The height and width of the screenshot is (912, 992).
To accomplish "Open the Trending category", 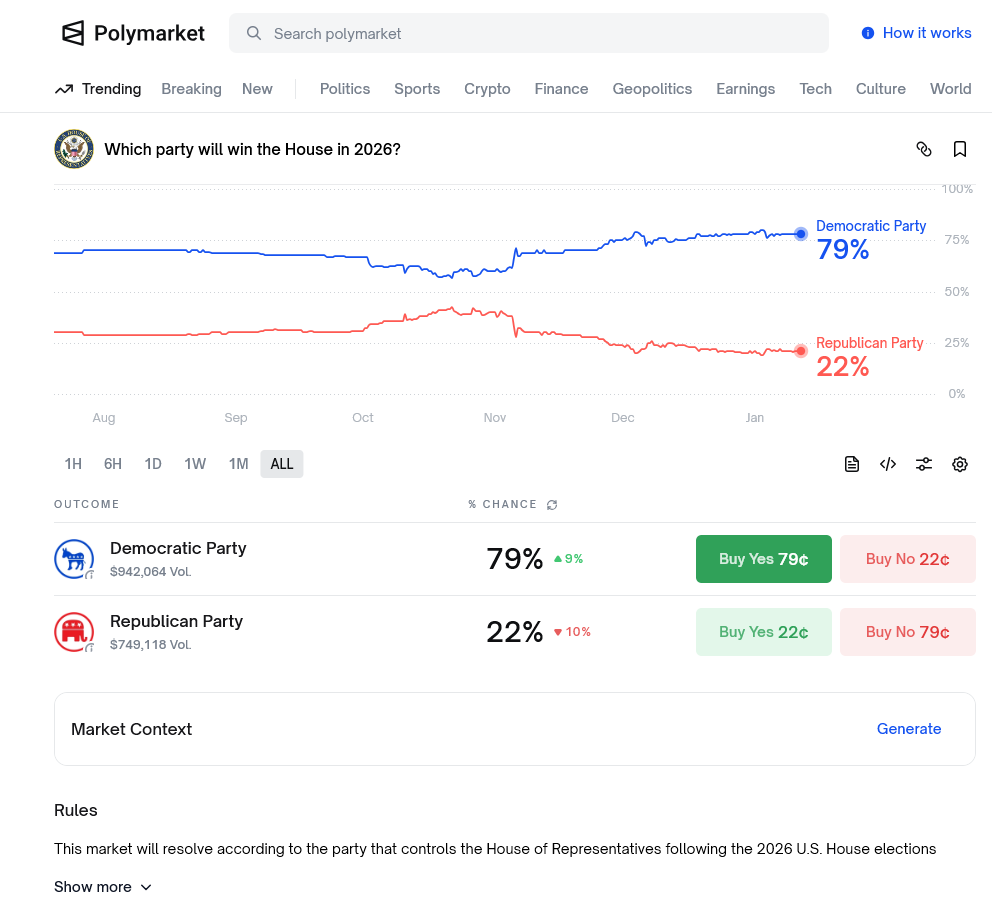I will pos(98,89).
